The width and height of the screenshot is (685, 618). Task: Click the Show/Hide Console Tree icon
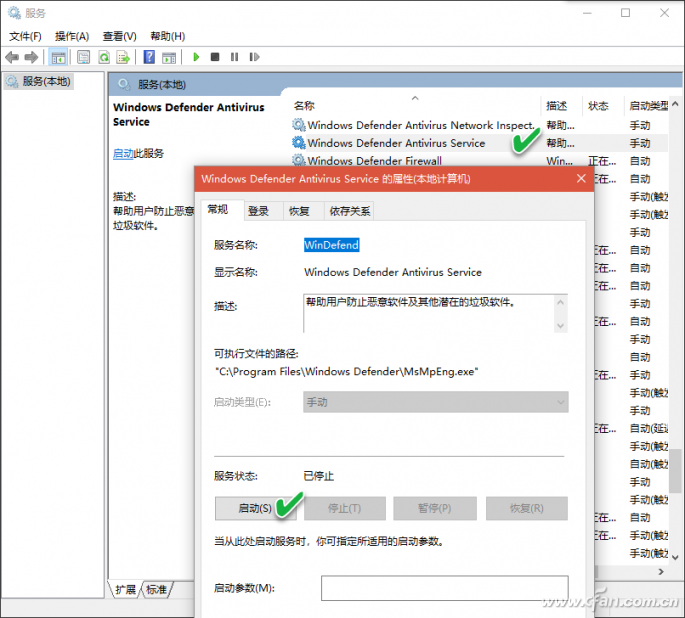click(59, 57)
